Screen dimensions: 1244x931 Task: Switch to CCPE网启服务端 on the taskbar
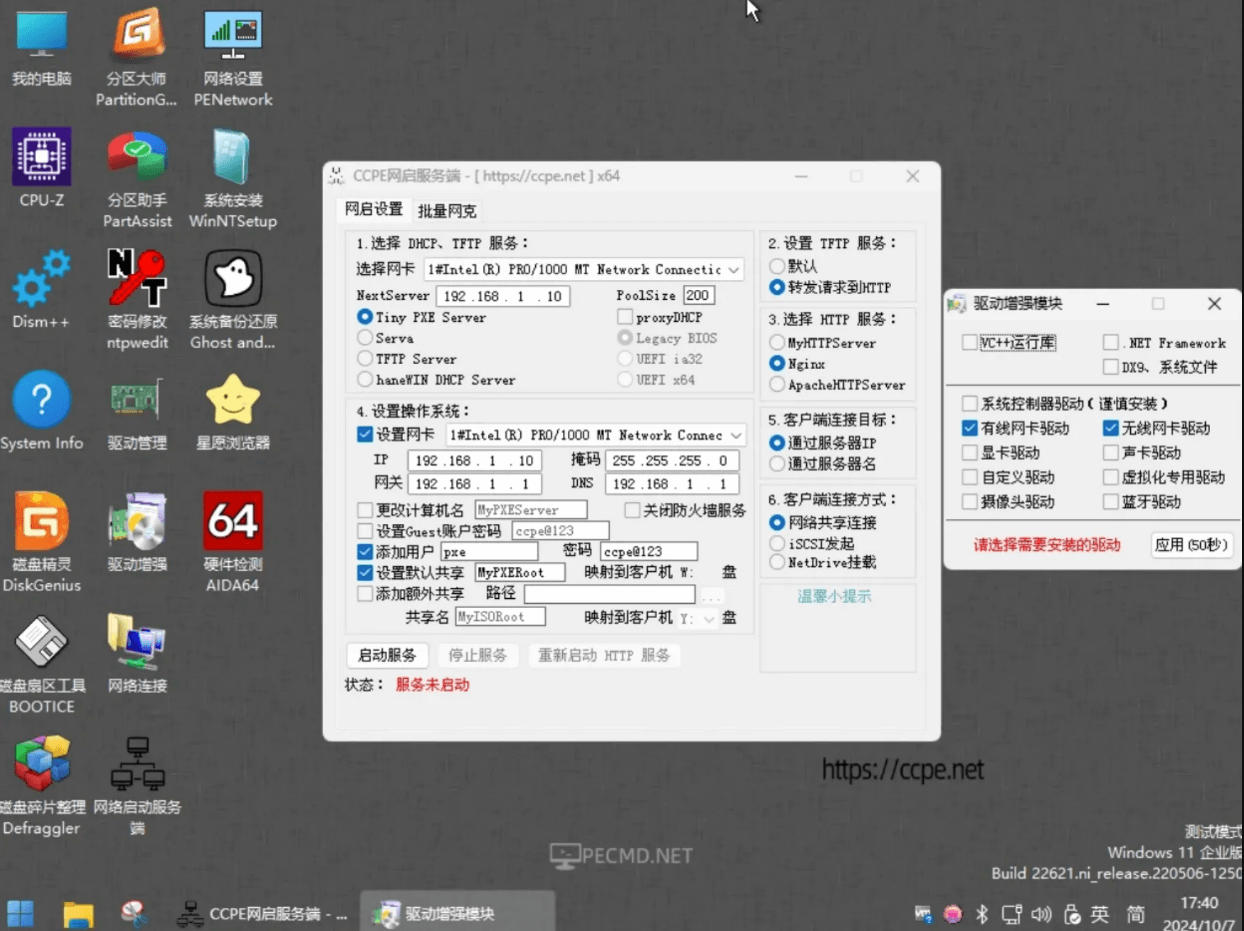coord(262,913)
